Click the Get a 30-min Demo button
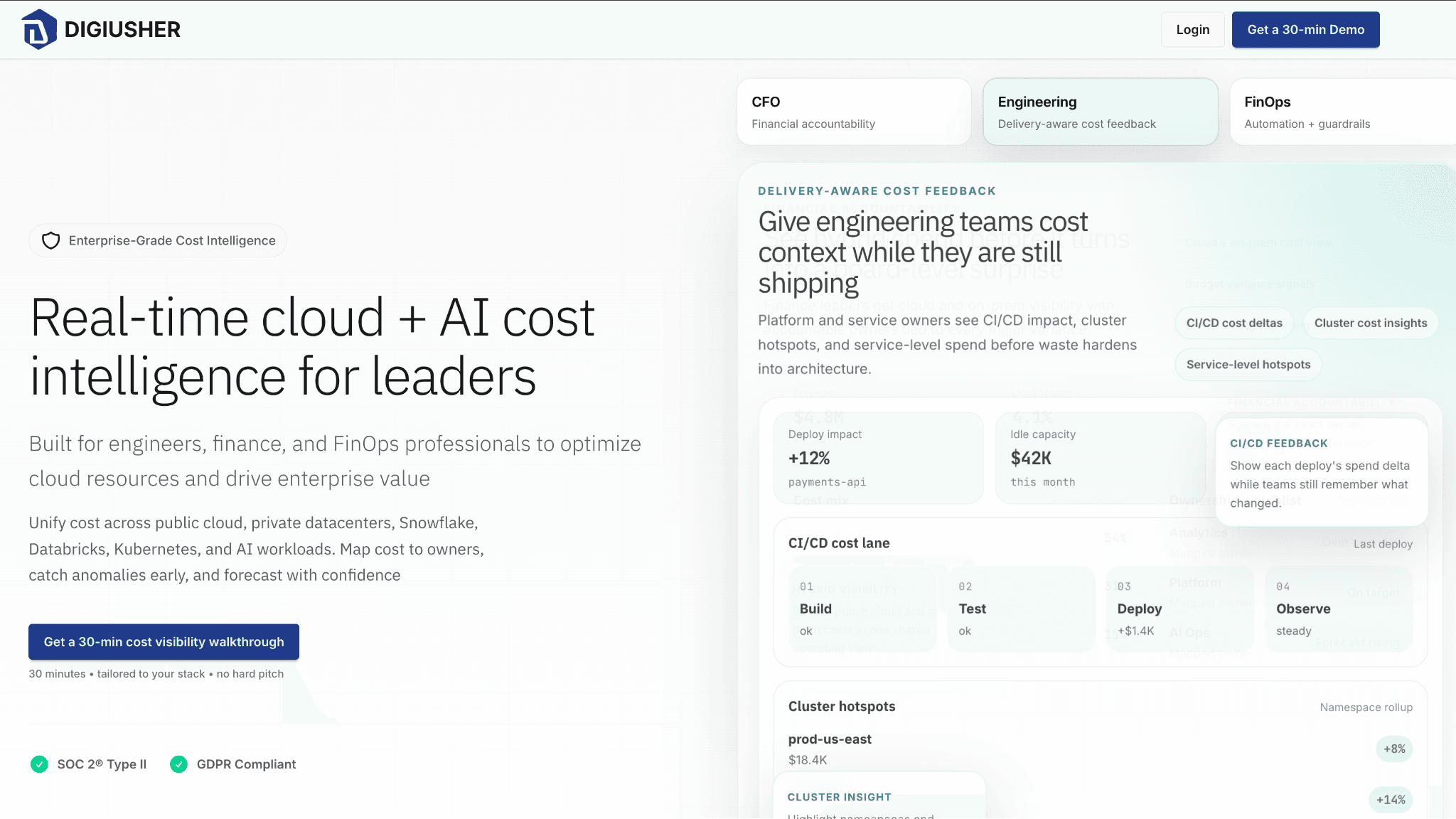Image resolution: width=1456 pixels, height=819 pixels. click(1305, 30)
